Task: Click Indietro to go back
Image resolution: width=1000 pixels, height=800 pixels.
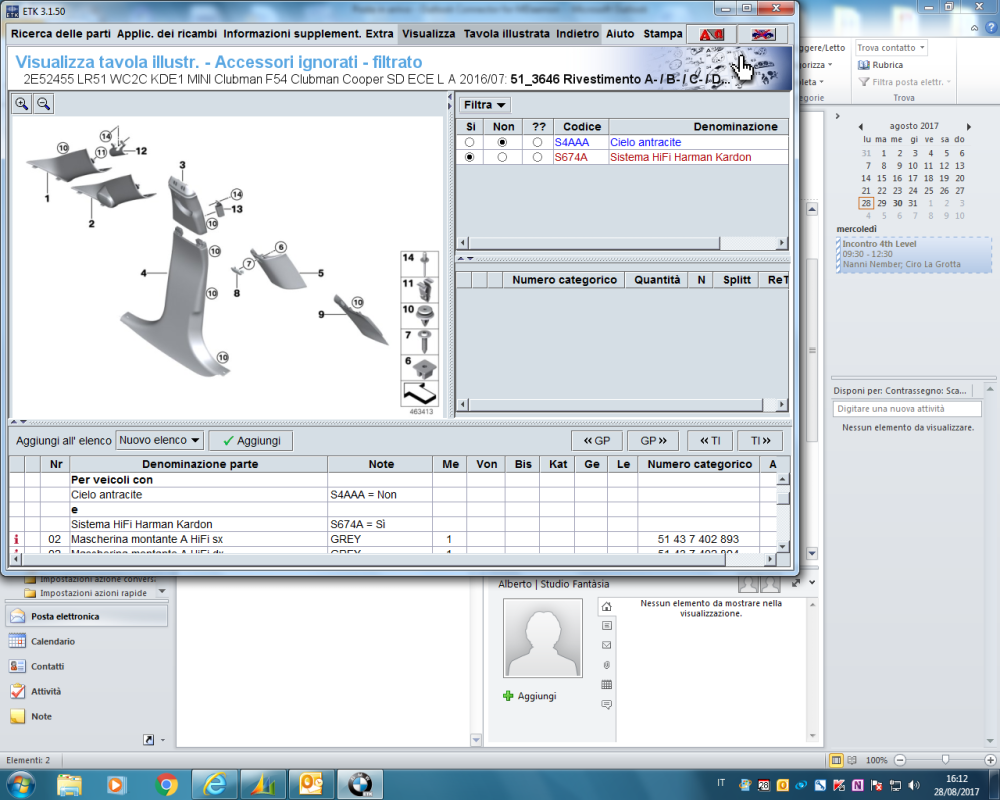Action: (577, 34)
